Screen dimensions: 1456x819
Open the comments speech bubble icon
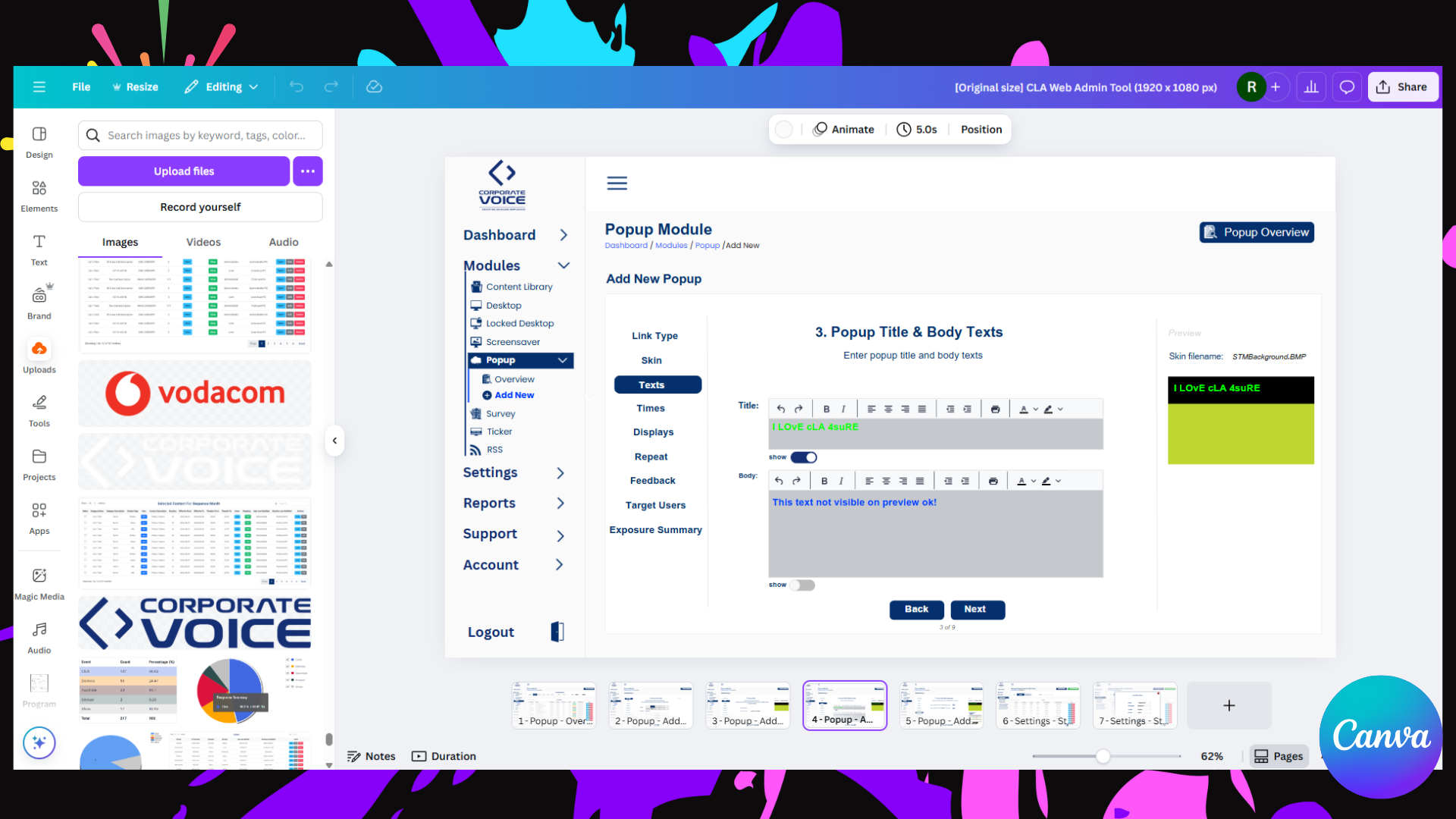click(x=1347, y=87)
